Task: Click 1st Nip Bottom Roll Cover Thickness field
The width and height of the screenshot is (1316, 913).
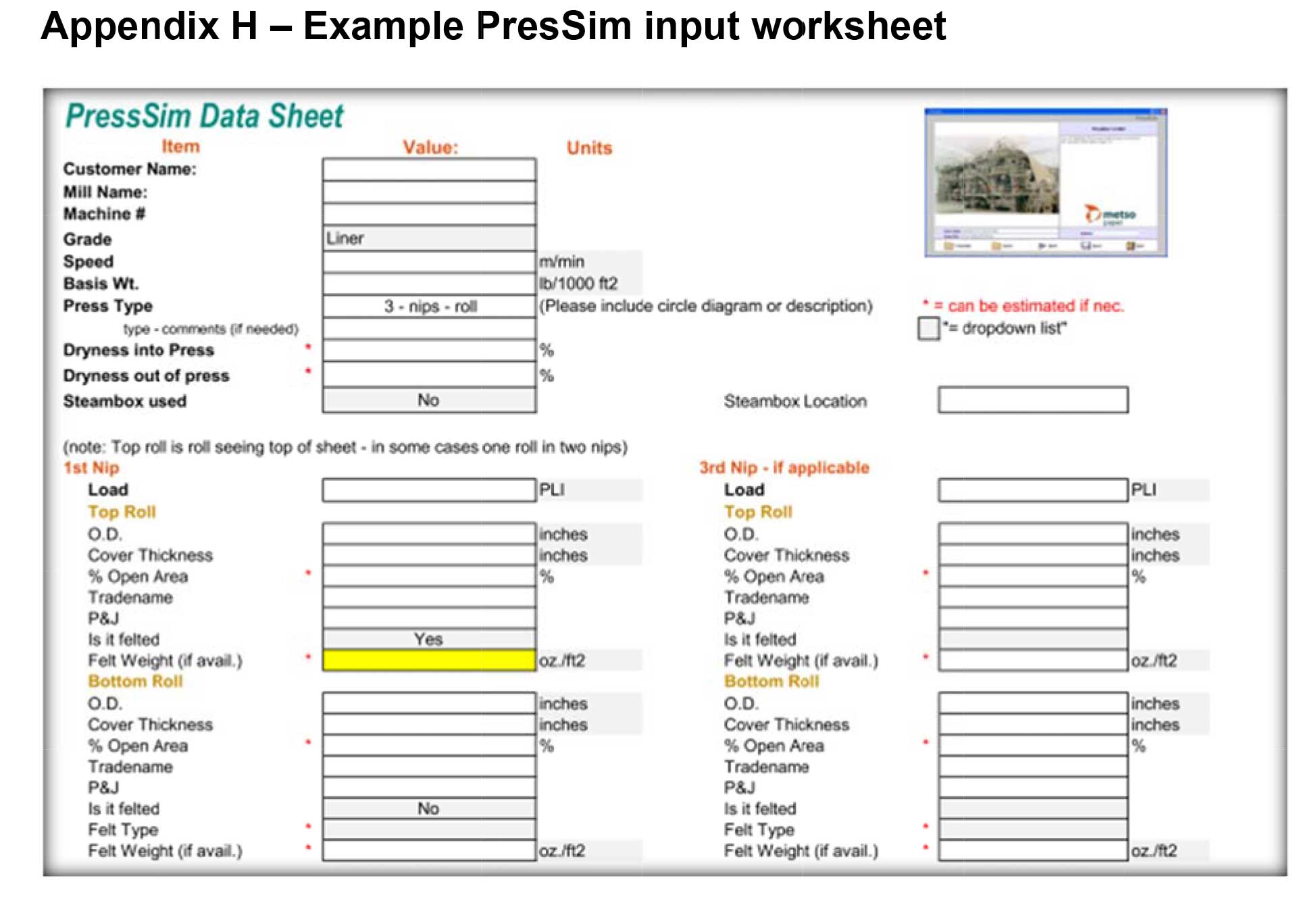Action: coord(429,725)
